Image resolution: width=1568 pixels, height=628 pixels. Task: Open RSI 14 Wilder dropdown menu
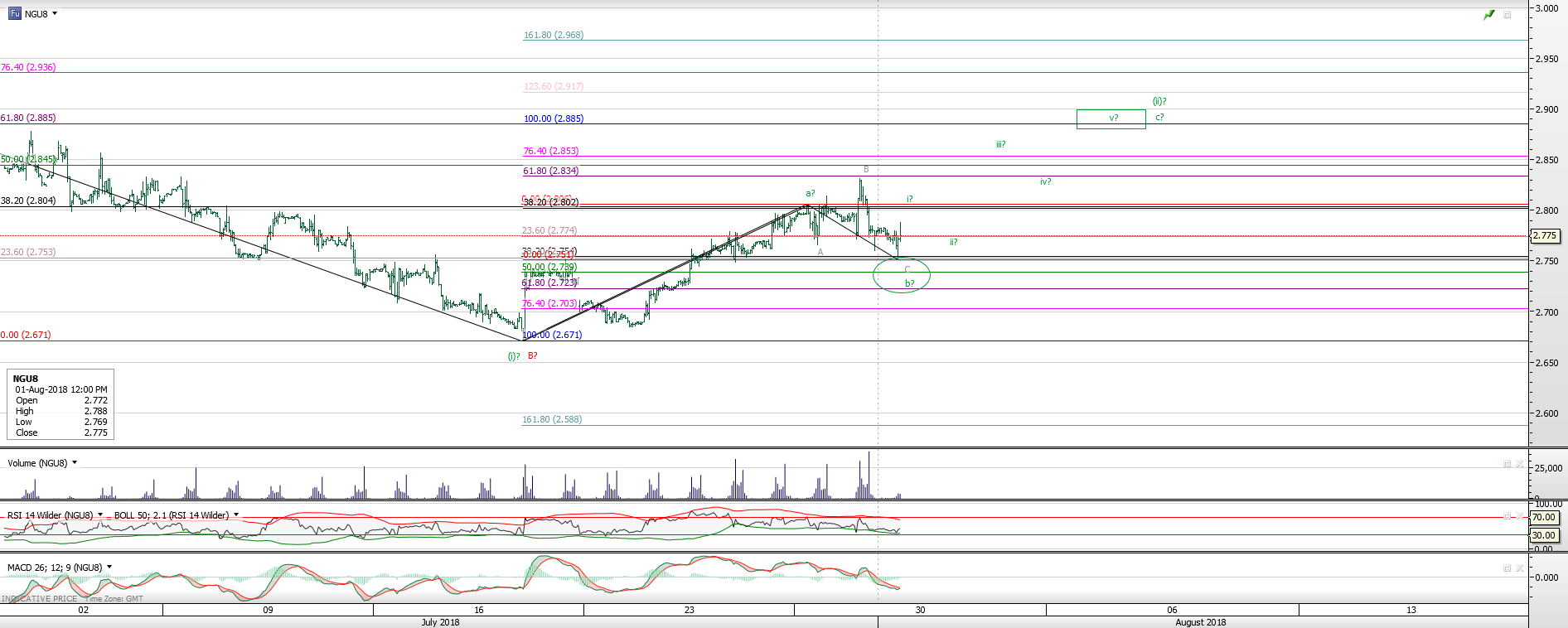(100, 514)
